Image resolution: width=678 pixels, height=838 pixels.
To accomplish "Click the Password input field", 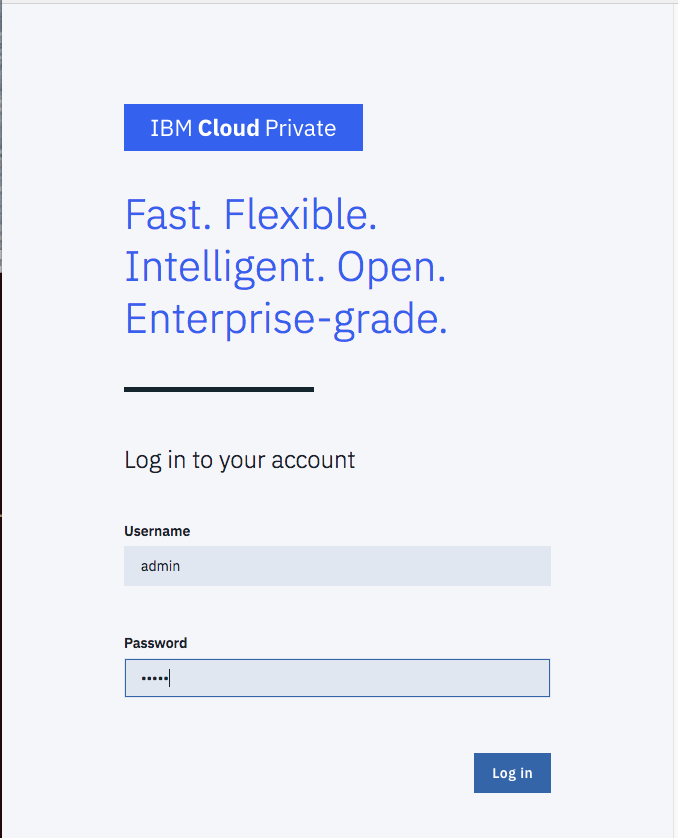I will click(337, 678).
